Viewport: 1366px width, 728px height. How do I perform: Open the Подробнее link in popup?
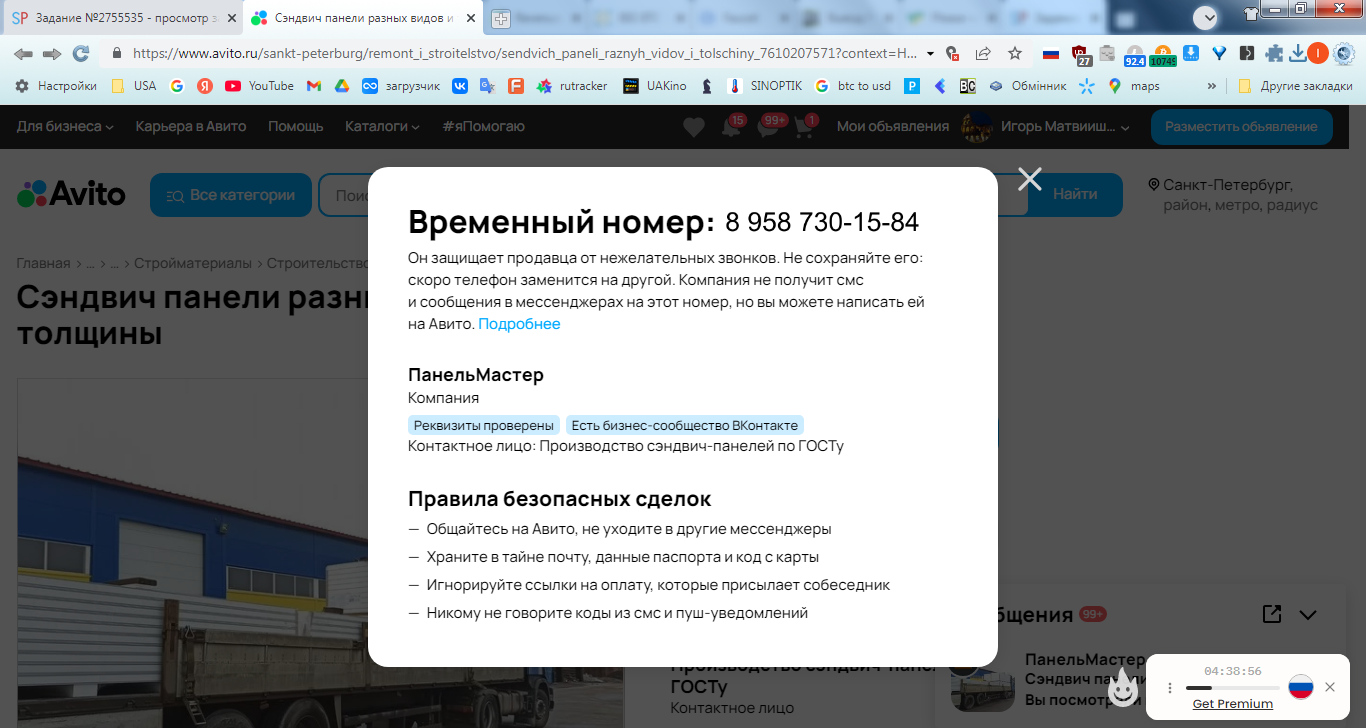coord(519,324)
